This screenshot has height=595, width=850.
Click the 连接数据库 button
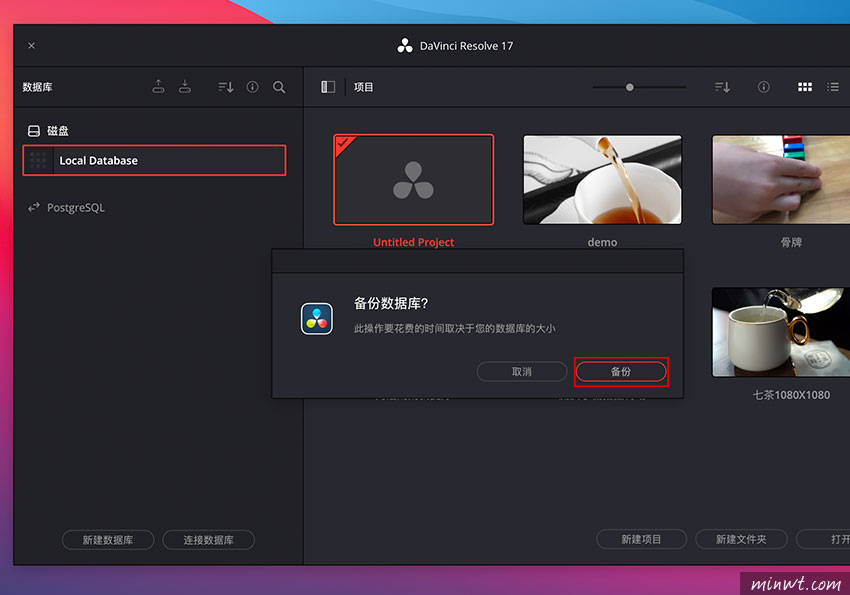pos(209,540)
